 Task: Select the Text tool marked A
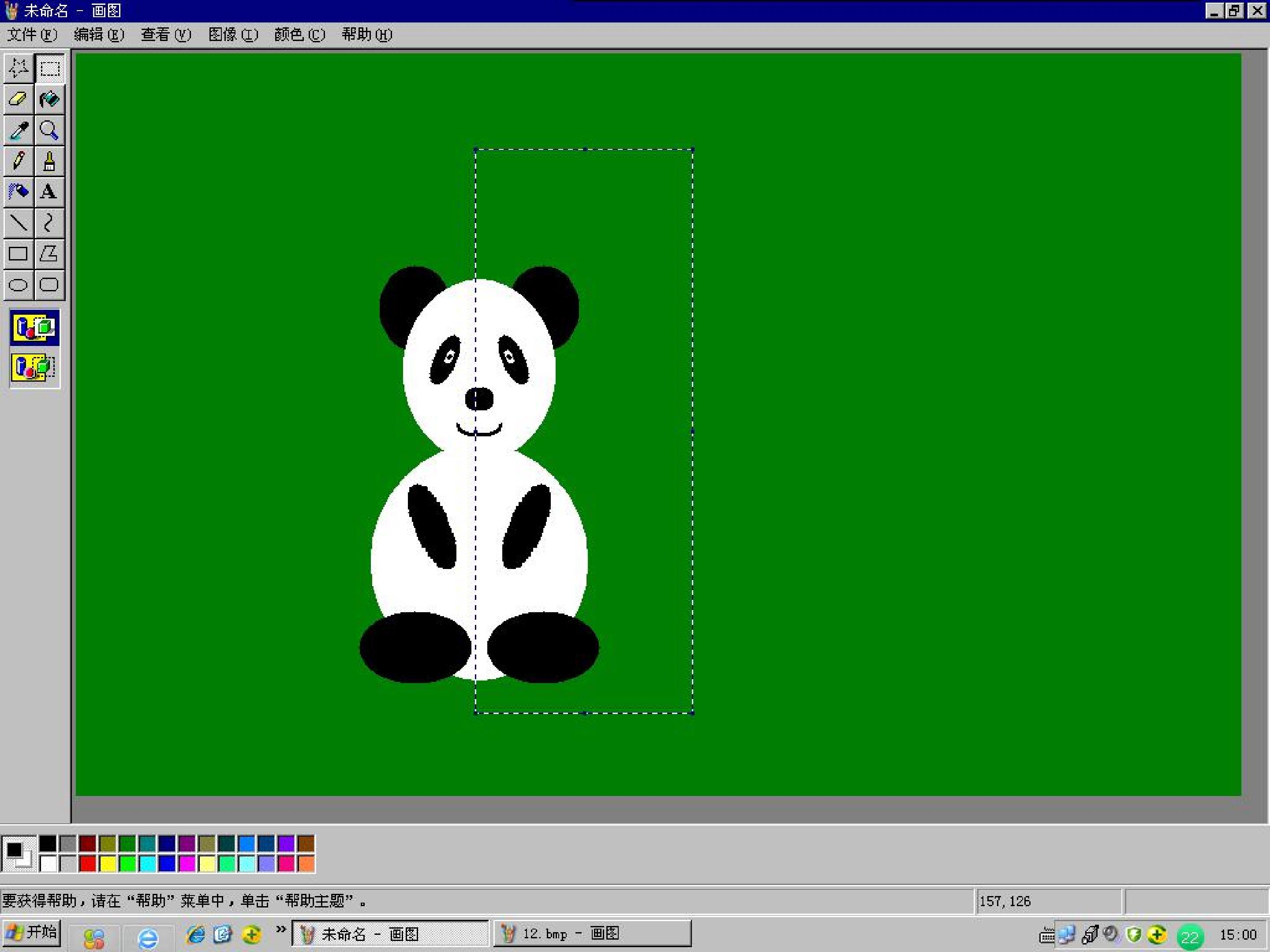(50, 192)
